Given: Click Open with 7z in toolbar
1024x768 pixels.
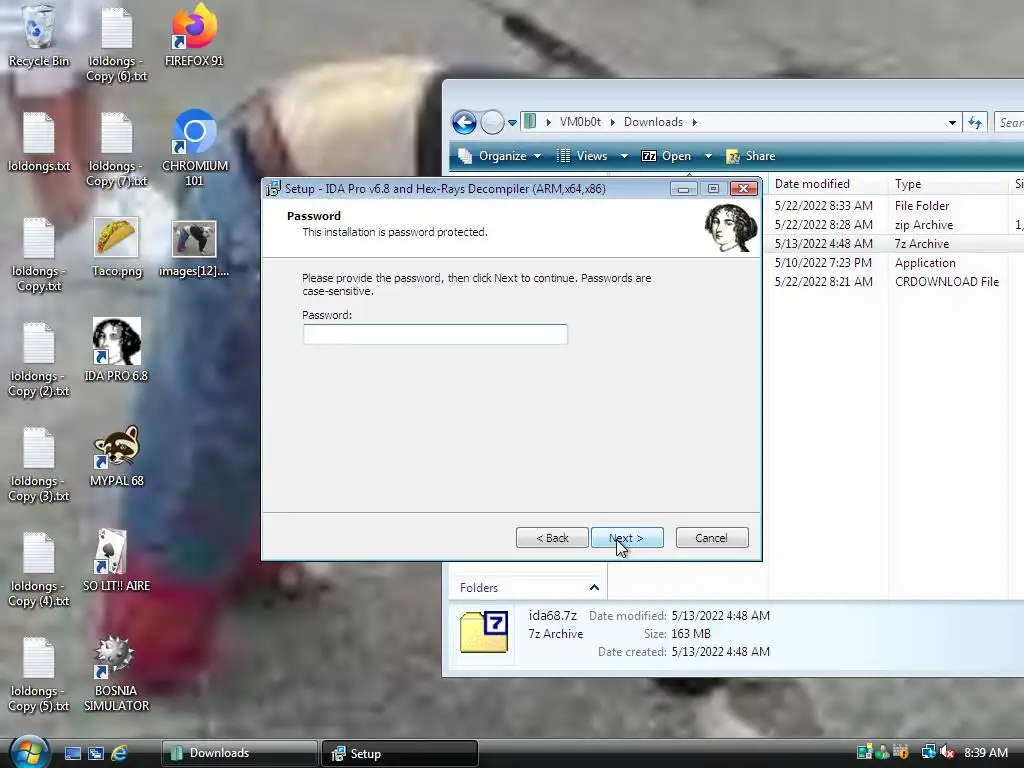Looking at the screenshot, I should coord(667,156).
